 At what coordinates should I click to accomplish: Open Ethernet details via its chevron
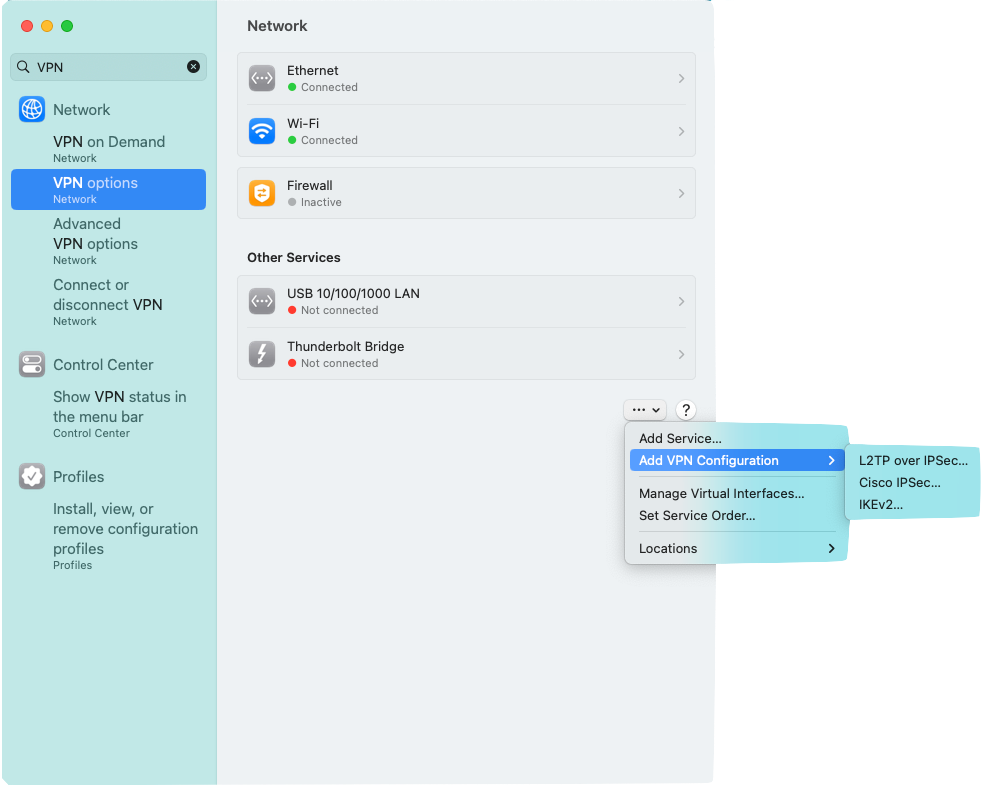pyautogui.click(x=681, y=78)
